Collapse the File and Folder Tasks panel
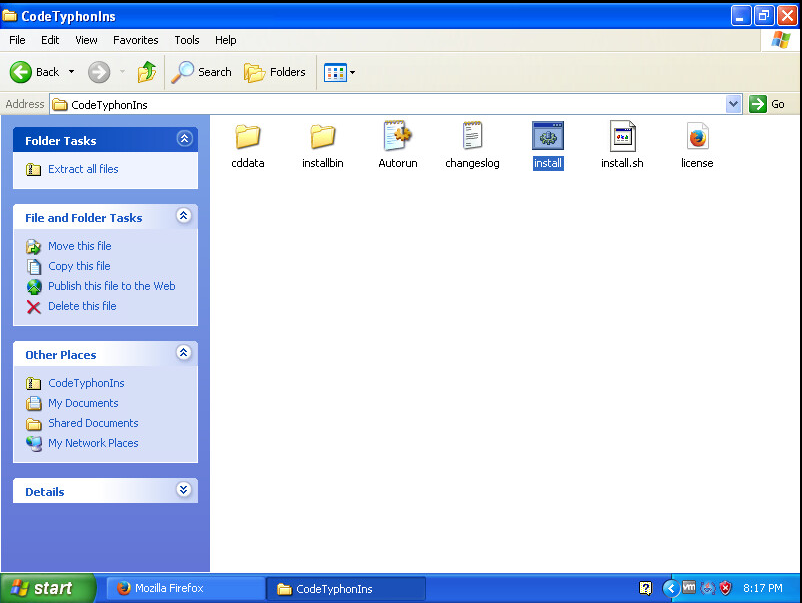This screenshot has width=802, height=603. pos(183,217)
